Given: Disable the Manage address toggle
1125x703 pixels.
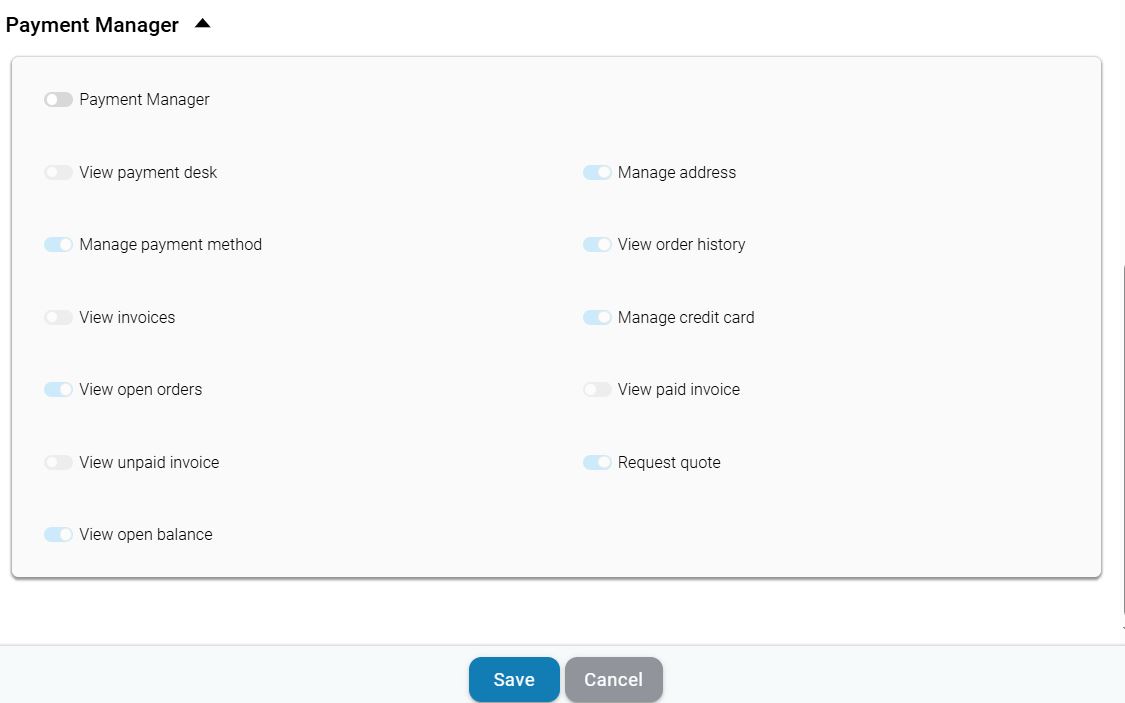Looking at the screenshot, I should click(x=597, y=173).
